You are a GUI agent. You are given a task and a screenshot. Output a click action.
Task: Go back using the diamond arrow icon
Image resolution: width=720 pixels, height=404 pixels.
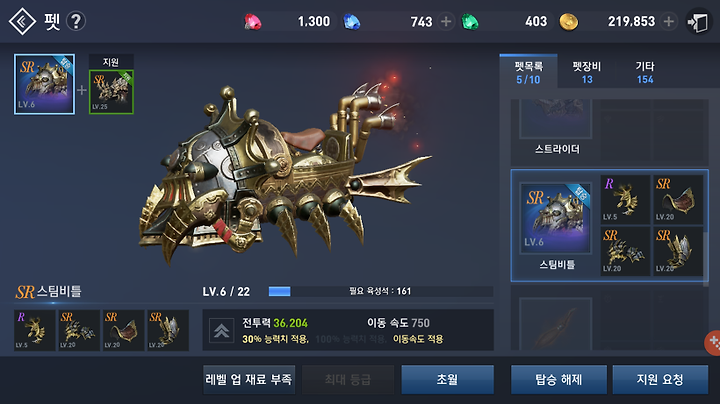pyautogui.click(x=22, y=21)
